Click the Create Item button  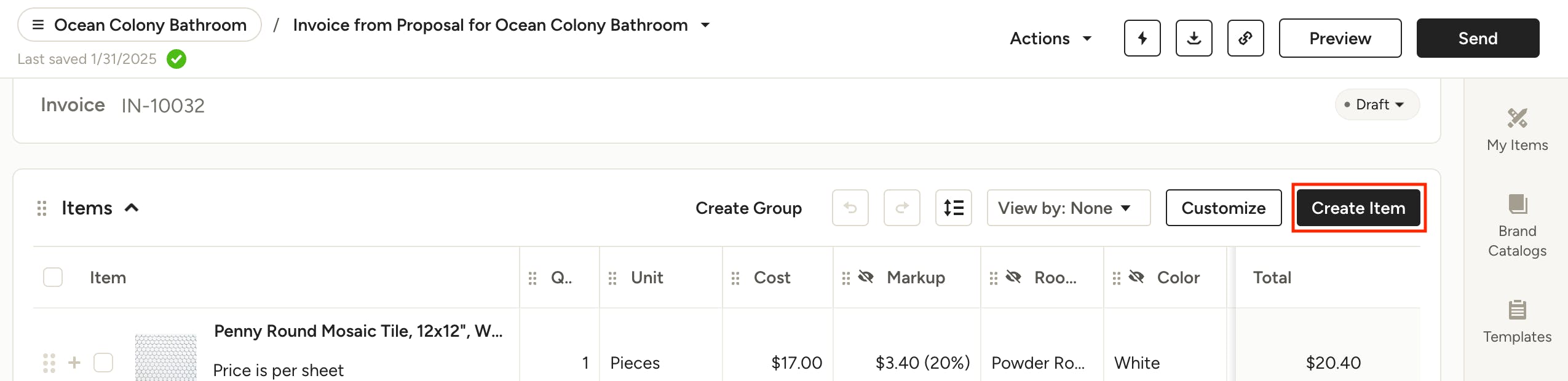pyautogui.click(x=1358, y=208)
